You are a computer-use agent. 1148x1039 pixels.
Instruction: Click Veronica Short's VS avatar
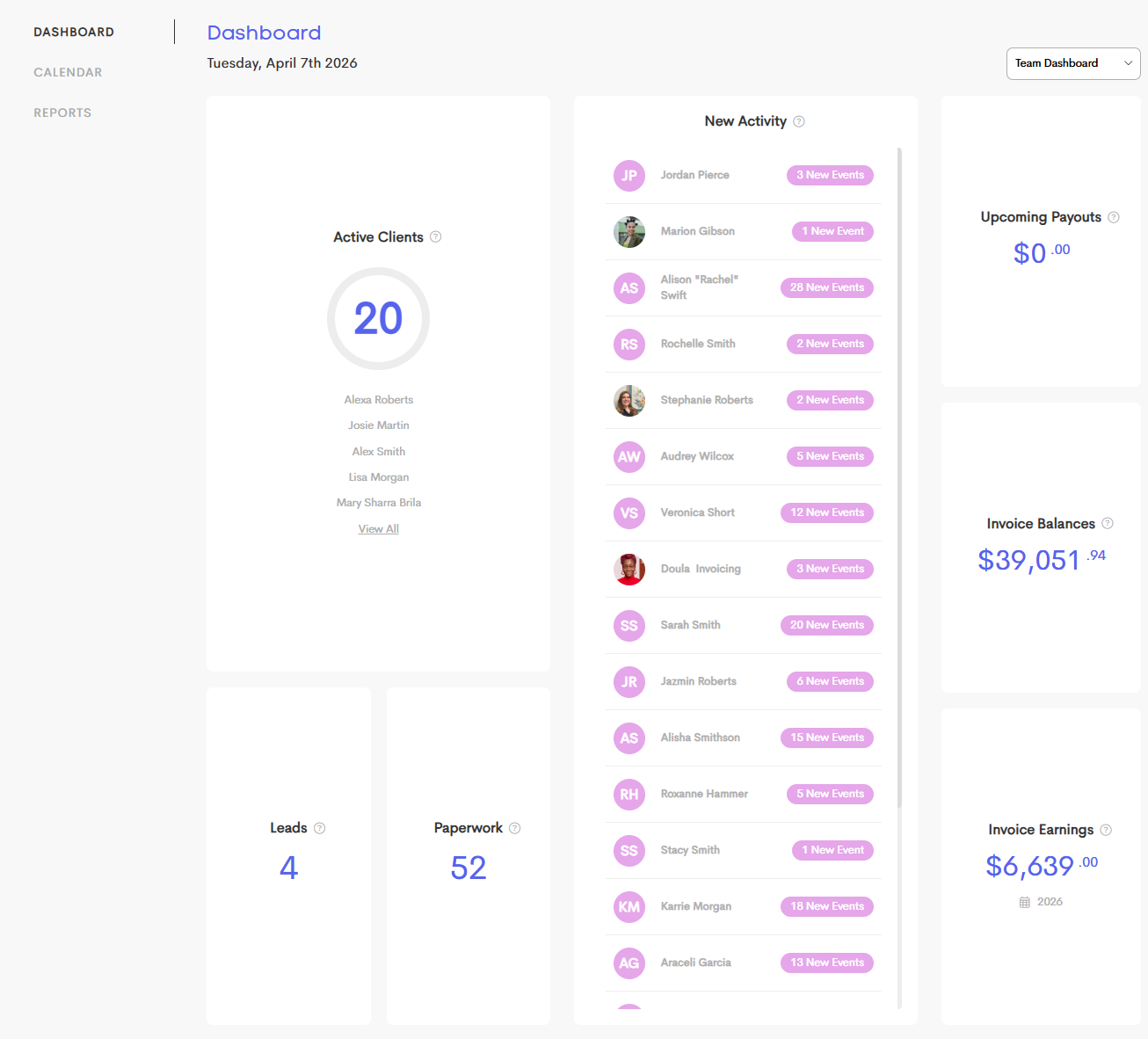[x=629, y=513]
